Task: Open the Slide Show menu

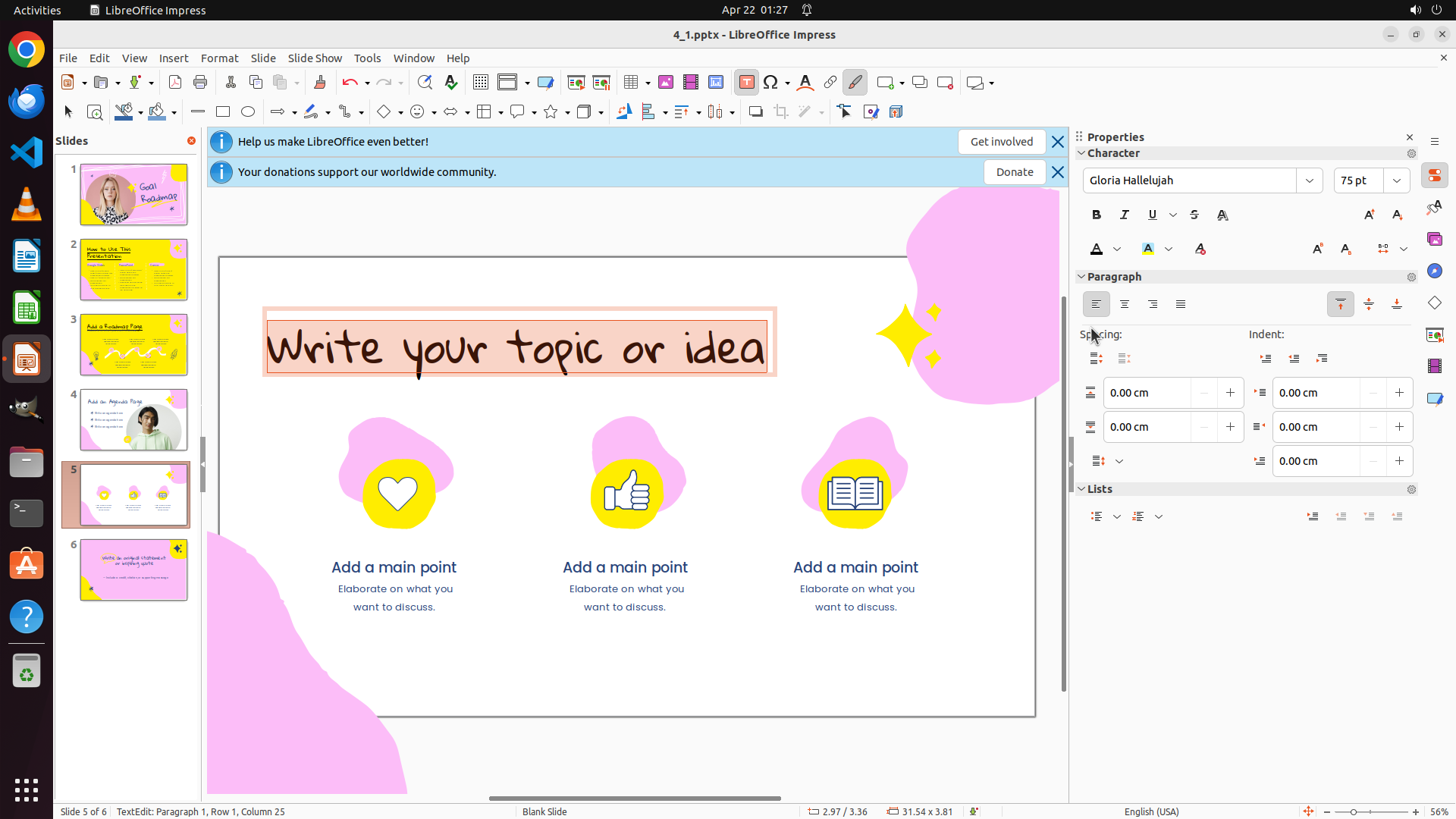Action: pos(315,58)
